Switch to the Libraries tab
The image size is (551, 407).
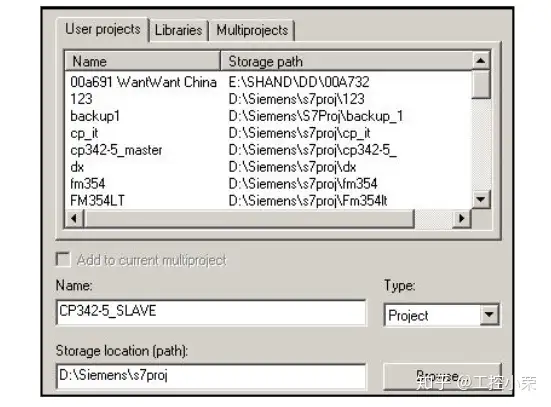(x=179, y=30)
